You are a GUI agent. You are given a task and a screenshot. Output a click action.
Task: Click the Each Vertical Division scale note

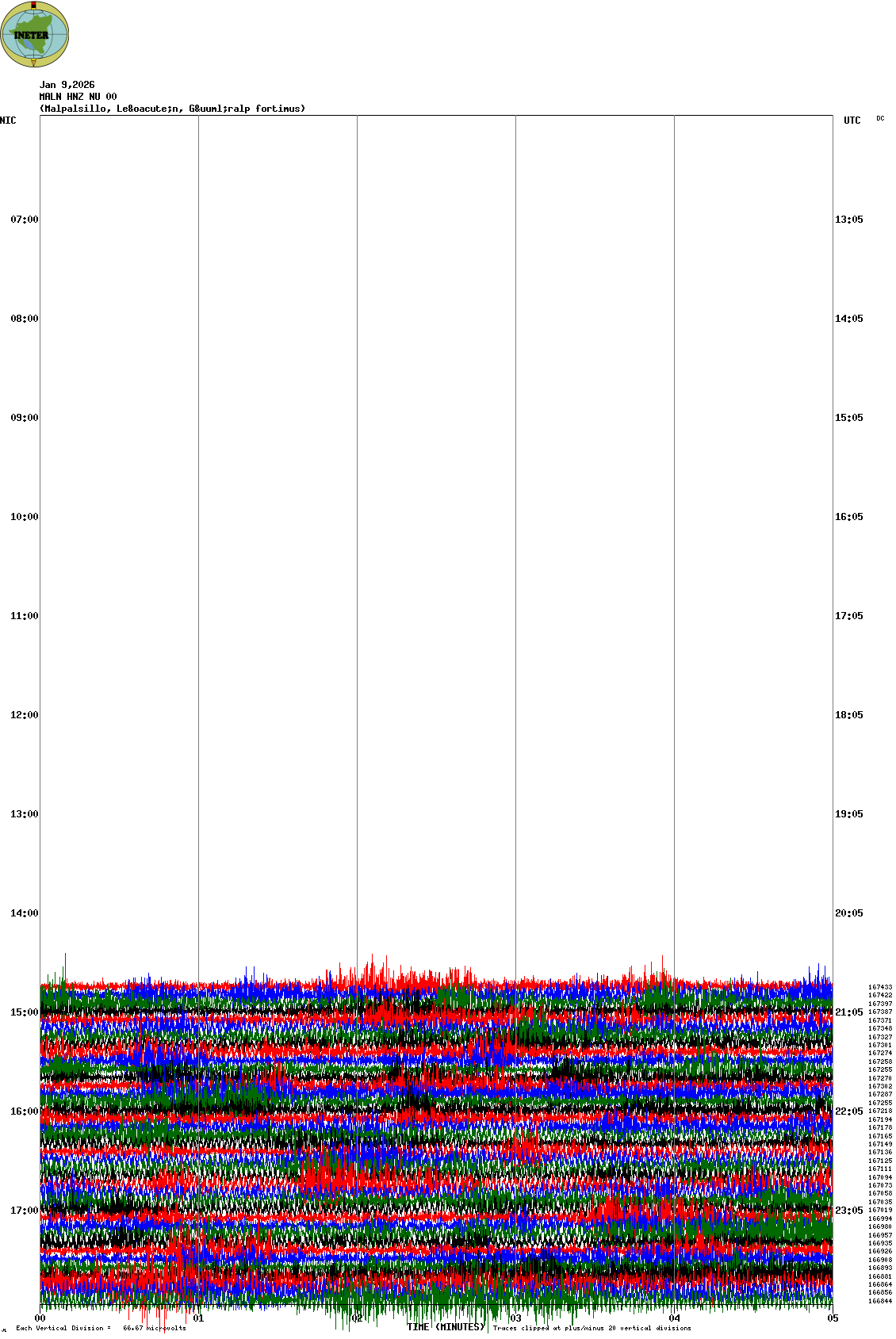click(x=101, y=1328)
